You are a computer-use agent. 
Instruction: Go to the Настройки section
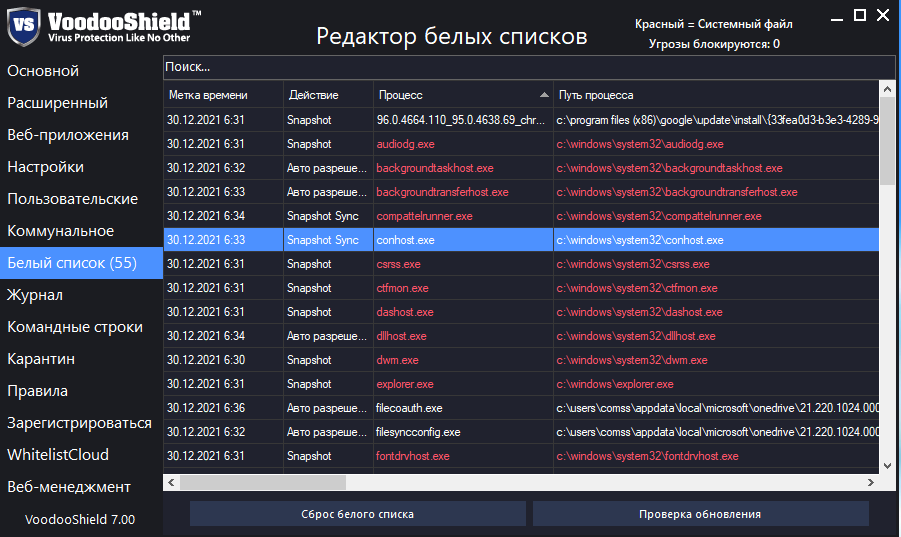pos(45,167)
